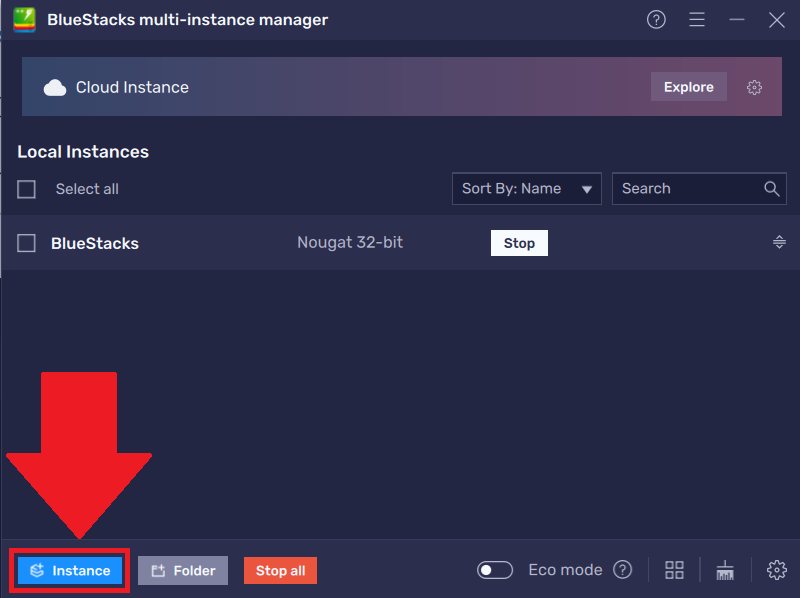This screenshot has width=800, height=598.
Task: Click the Nougat 32-bit label
Action: click(x=350, y=242)
